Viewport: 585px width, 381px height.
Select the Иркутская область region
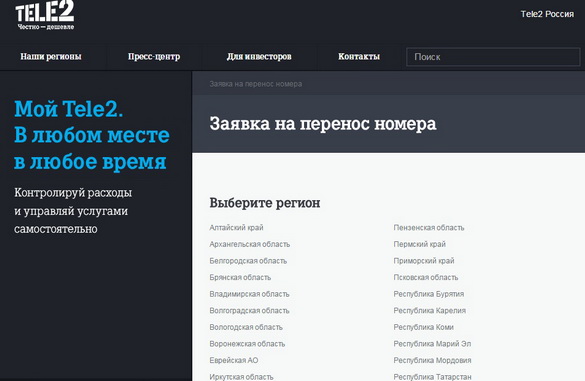pyautogui.click(x=241, y=377)
